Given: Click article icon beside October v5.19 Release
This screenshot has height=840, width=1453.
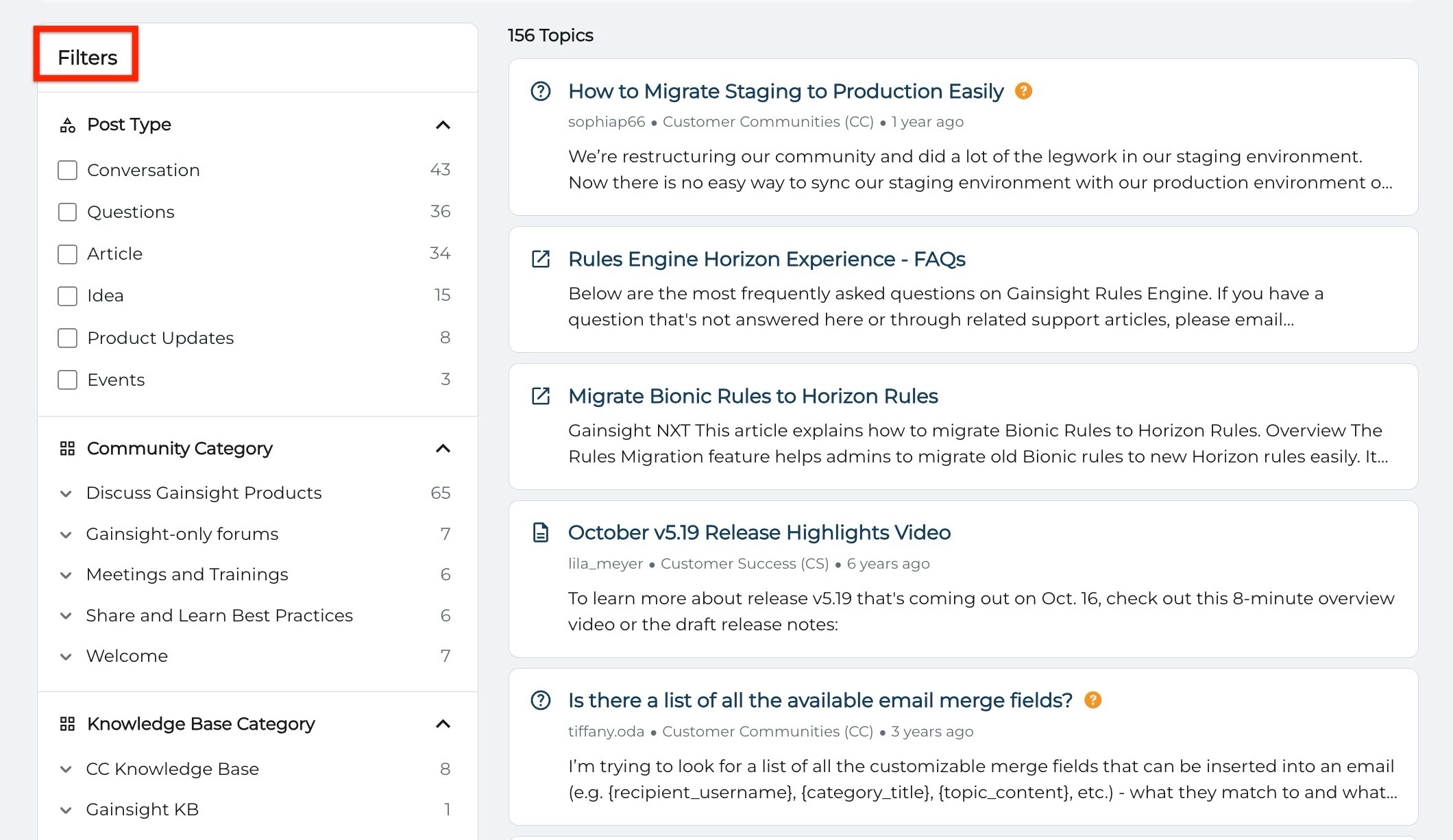Looking at the screenshot, I should pos(541,532).
